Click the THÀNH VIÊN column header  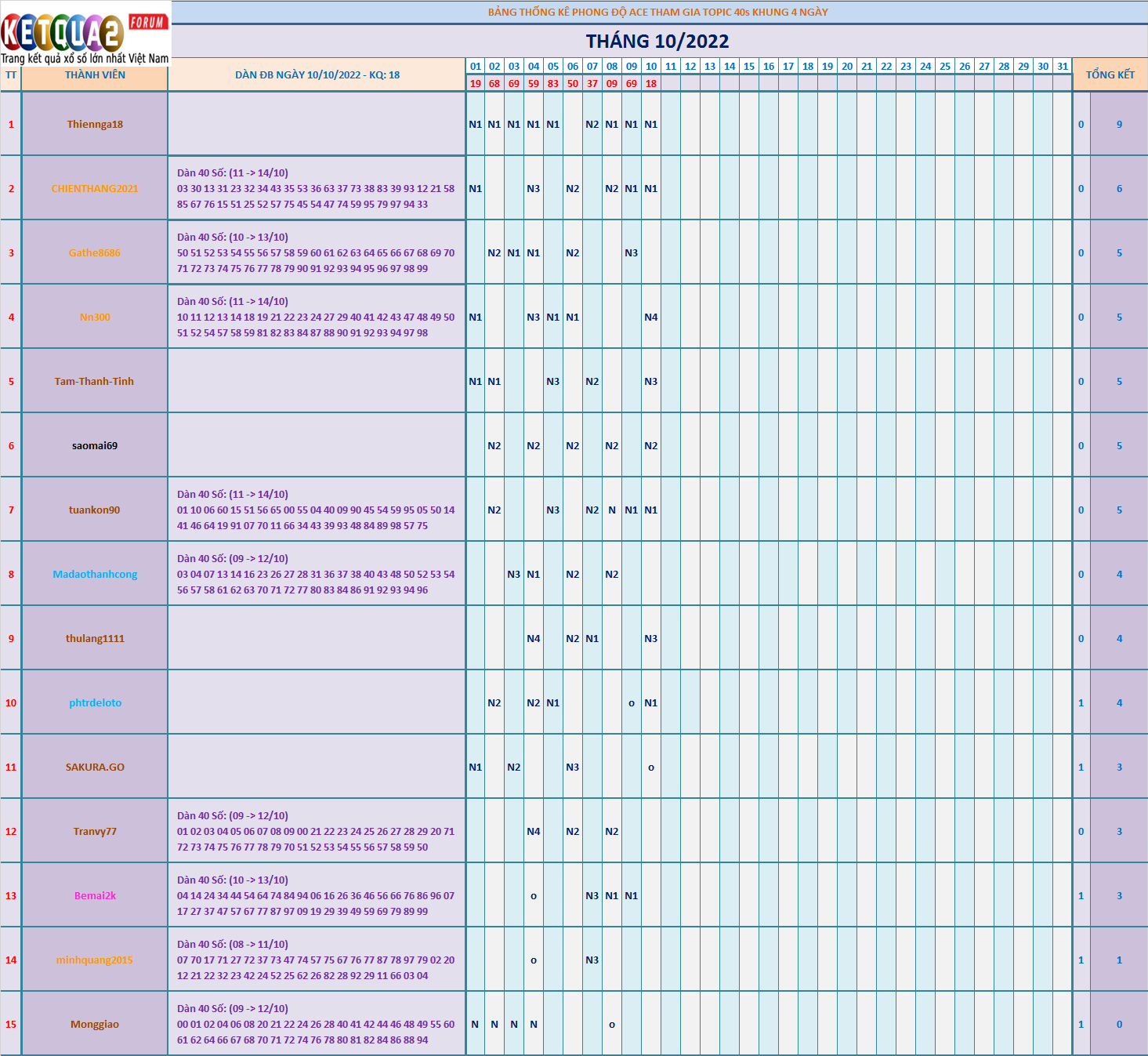[x=95, y=75]
